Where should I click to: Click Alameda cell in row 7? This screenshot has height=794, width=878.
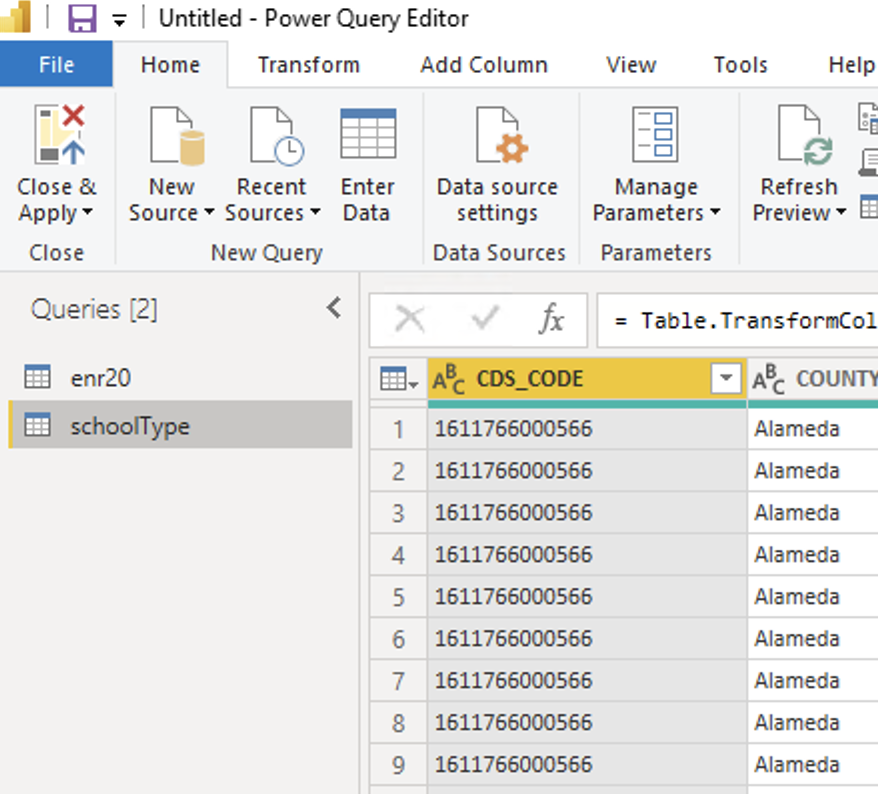click(813, 681)
